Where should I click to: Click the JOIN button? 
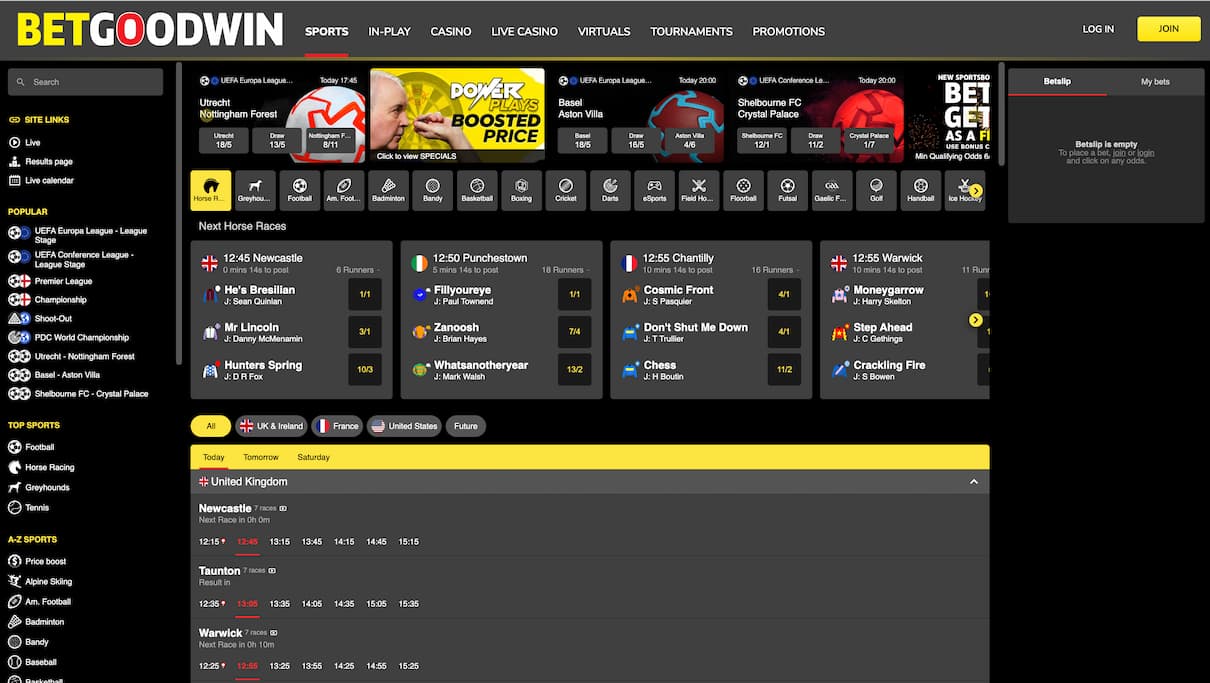[1167, 29]
